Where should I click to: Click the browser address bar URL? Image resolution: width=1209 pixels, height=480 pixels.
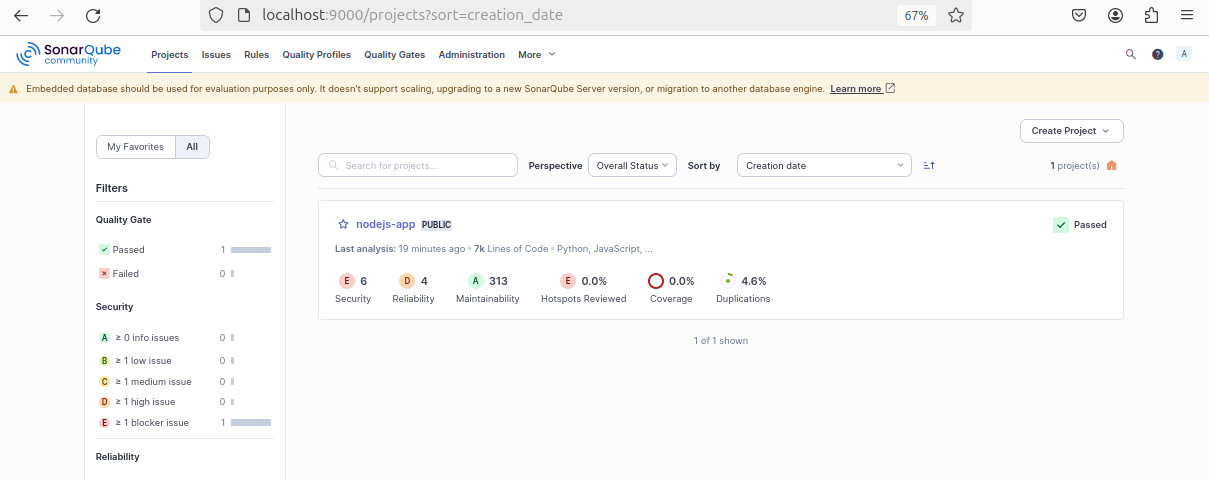412,15
